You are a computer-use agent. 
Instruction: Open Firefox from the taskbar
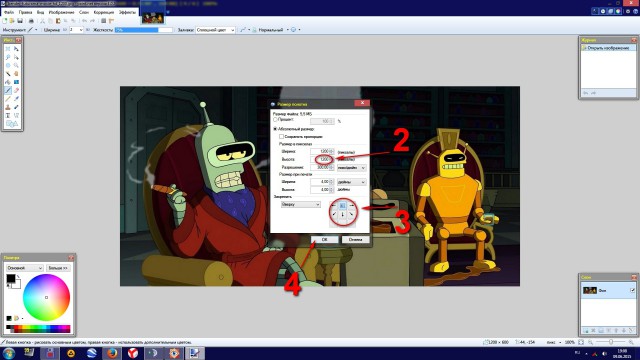tap(112, 353)
